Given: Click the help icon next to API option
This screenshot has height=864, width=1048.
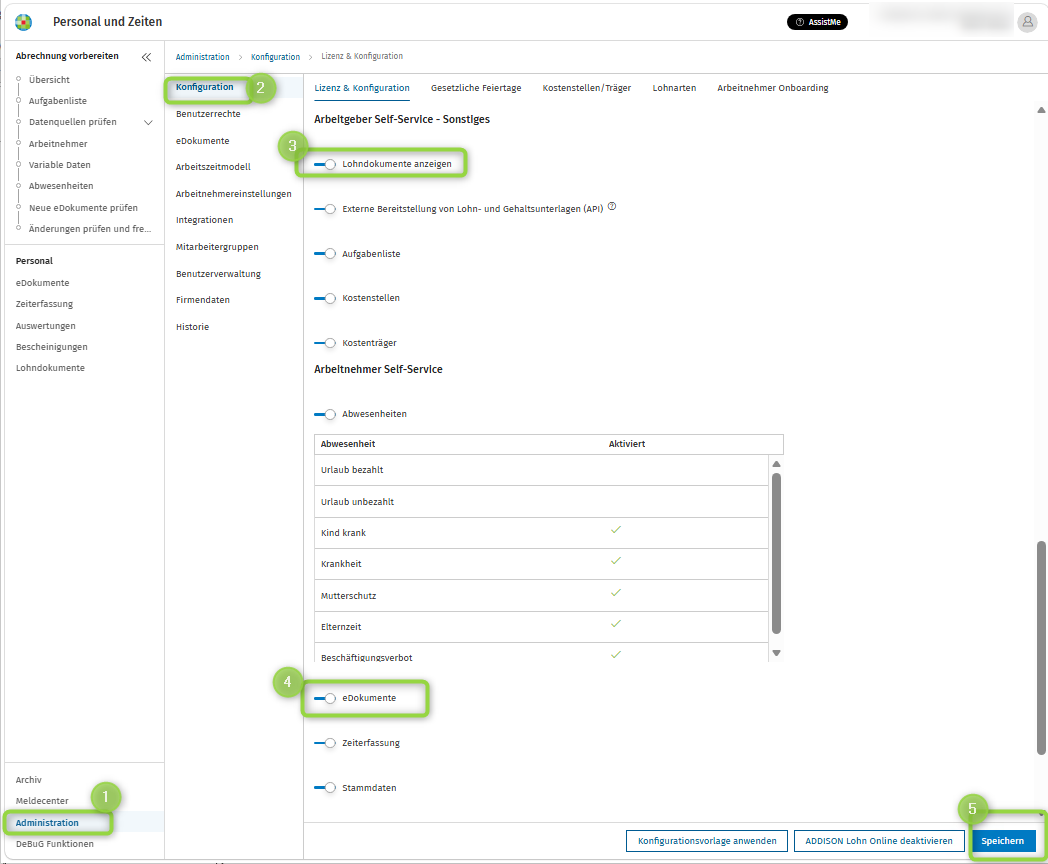Looking at the screenshot, I should tap(612, 206).
